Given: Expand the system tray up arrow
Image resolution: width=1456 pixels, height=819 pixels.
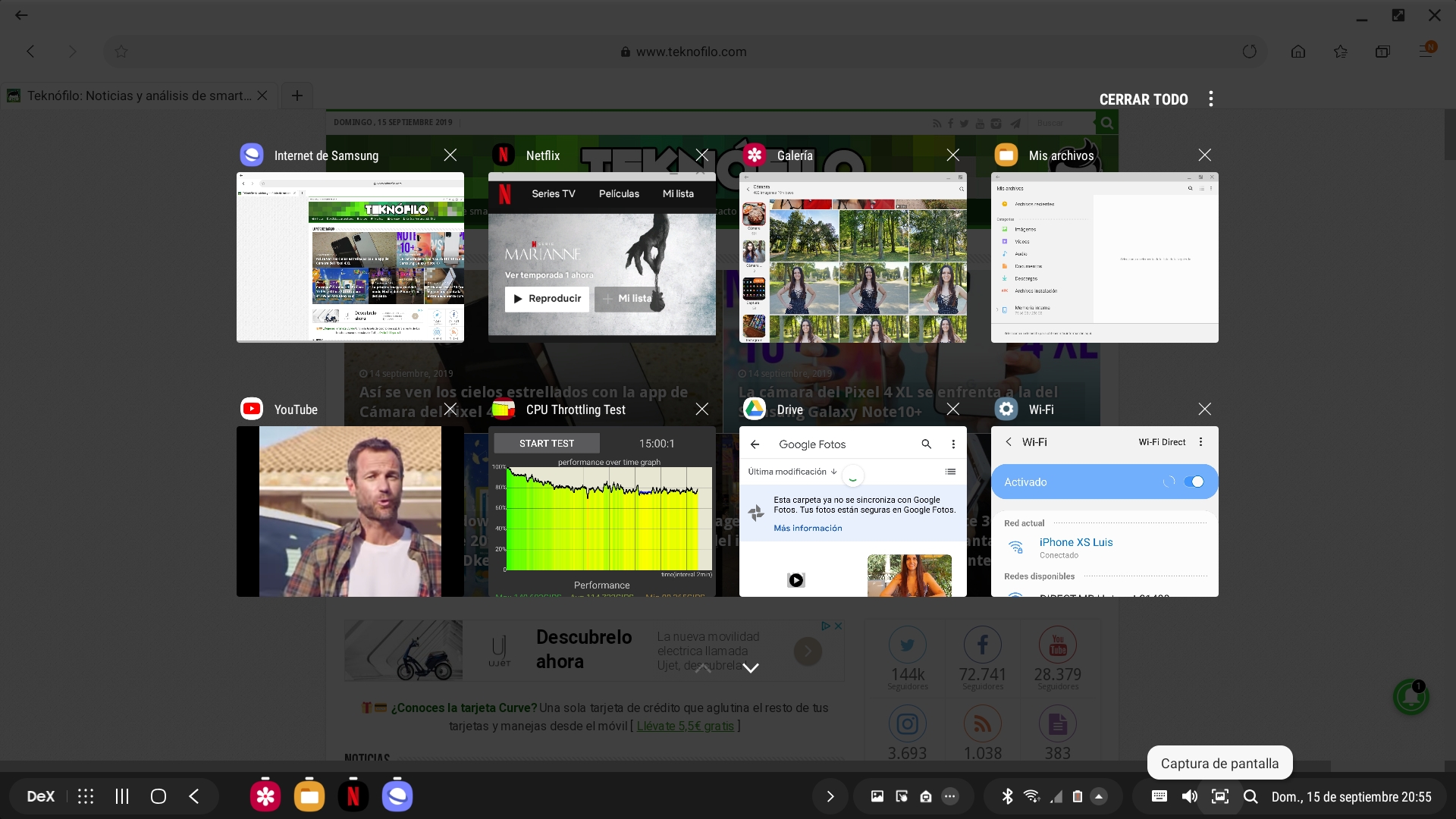Looking at the screenshot, I should [x=1099, y=796].
